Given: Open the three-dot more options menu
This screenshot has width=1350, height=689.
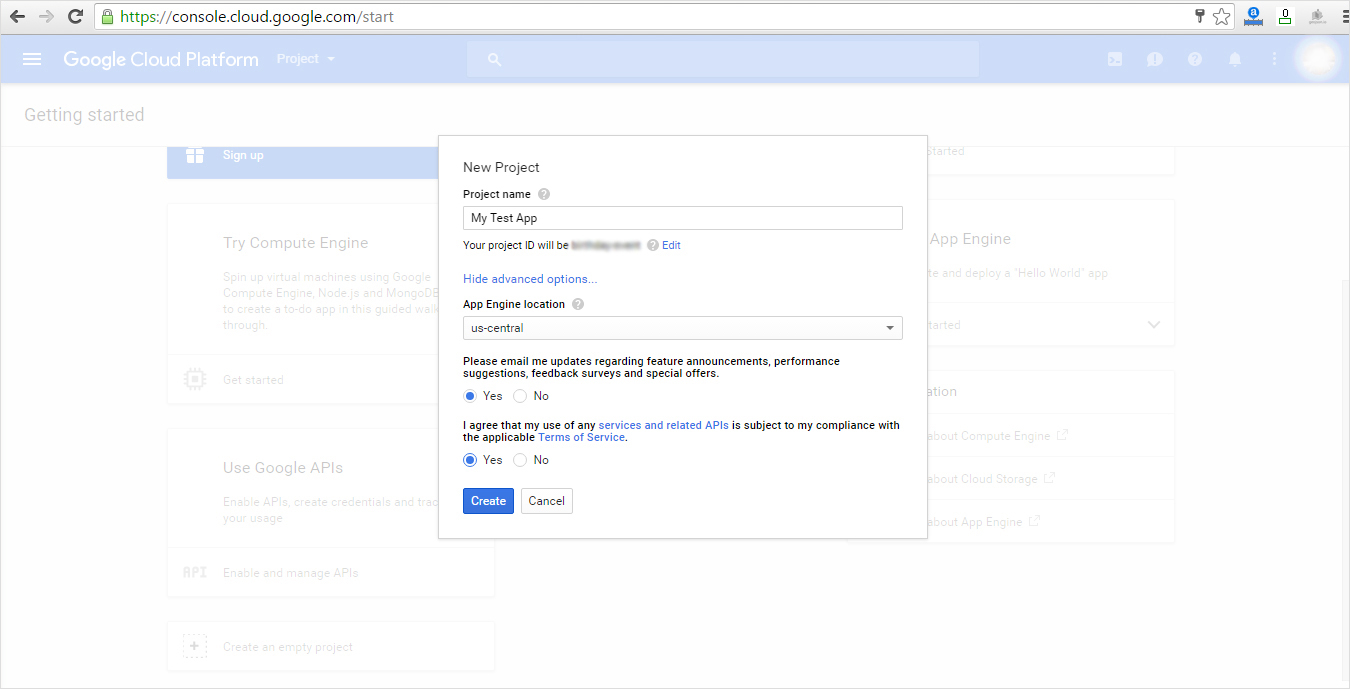Looking at the screenshot, I should click(x=1274, y=59).
